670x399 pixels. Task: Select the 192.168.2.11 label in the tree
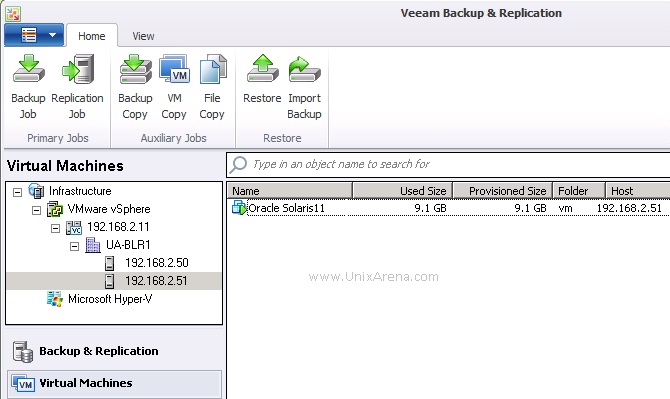coord(118,227)
